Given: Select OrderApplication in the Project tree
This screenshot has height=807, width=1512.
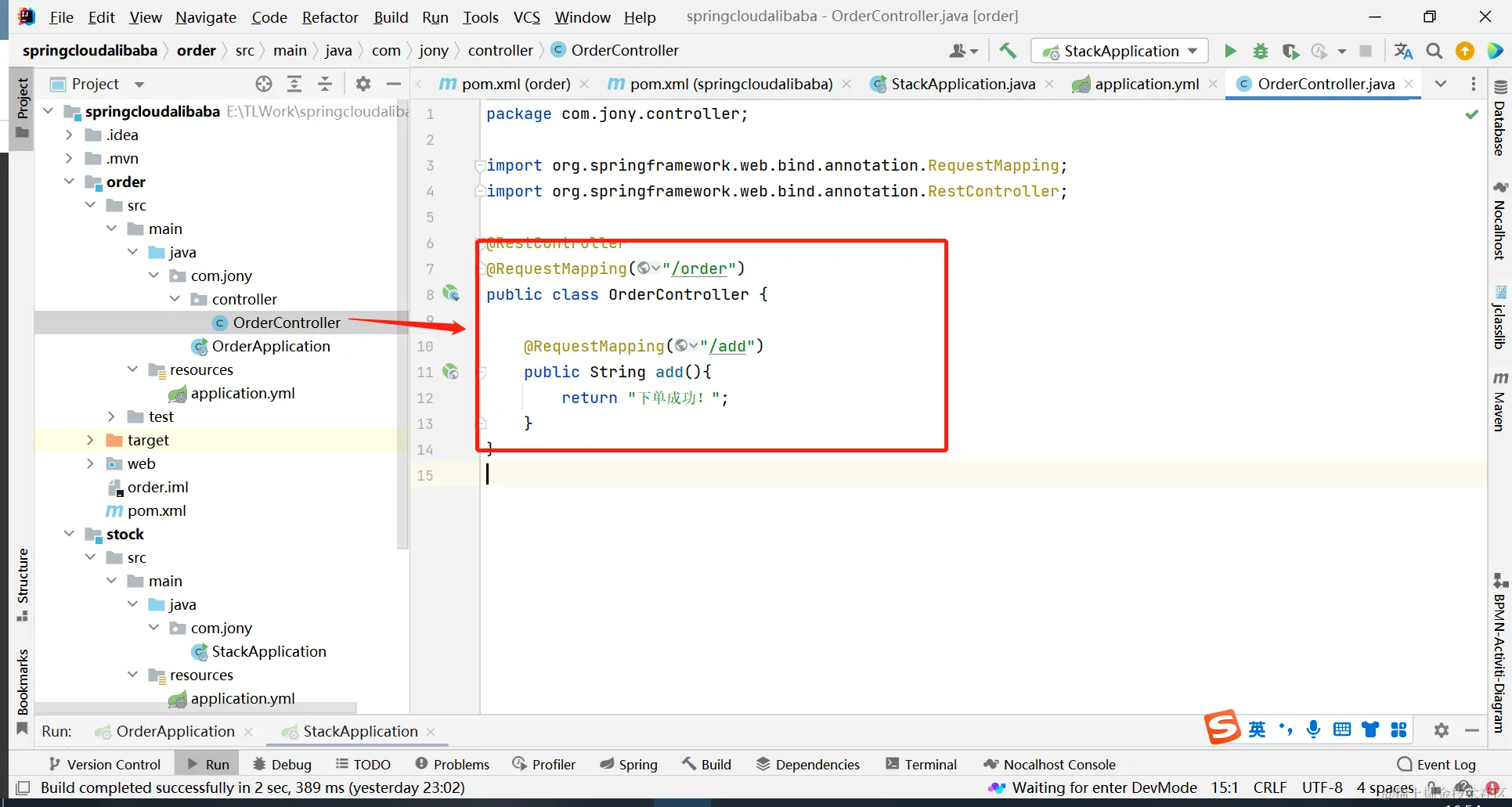Looking at the screenshot, I should (271, 346).
